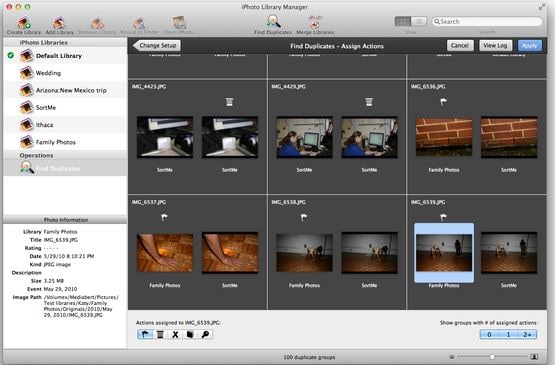Click the iPhoto Libraries sidebar header
The width and height of the screenshot is (555, 365).
coord(44,42)
